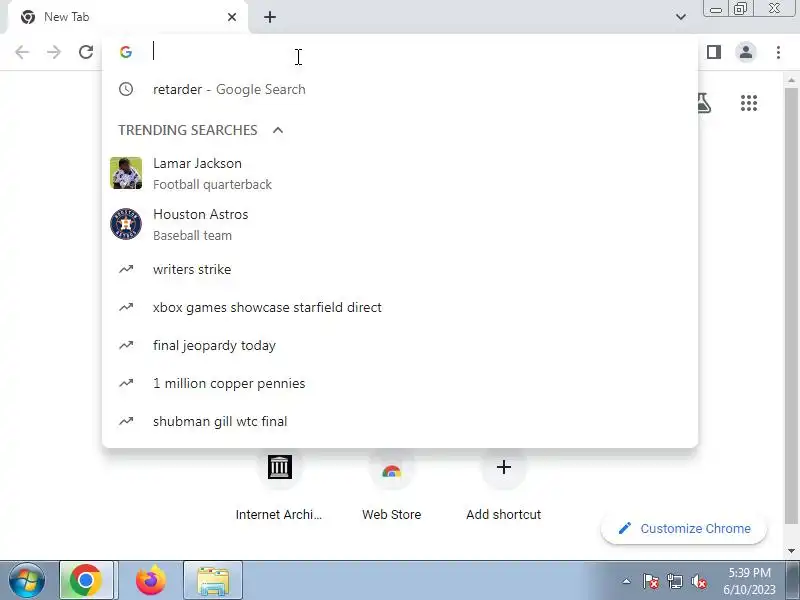Choose 'xbox games showcase starfield direct' suggestion

pyautogui.click(x=400, y=307)
